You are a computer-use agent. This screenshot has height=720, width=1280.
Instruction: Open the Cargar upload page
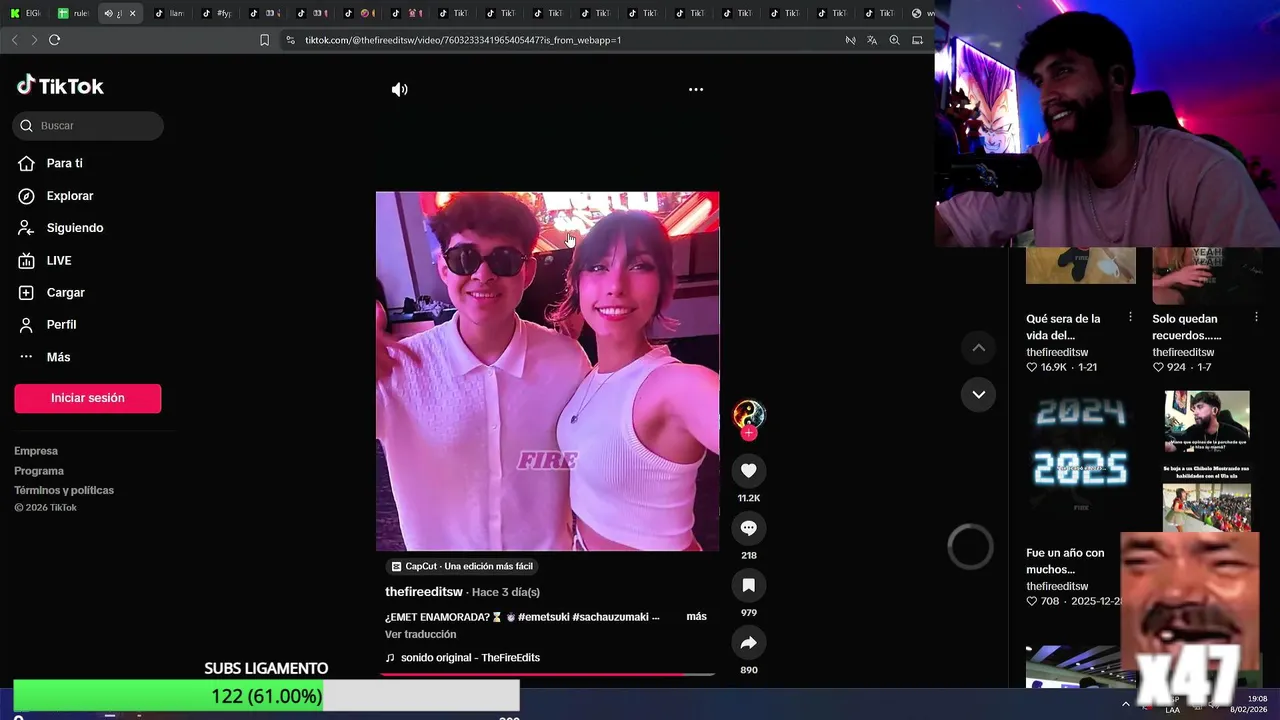point(65,292)
